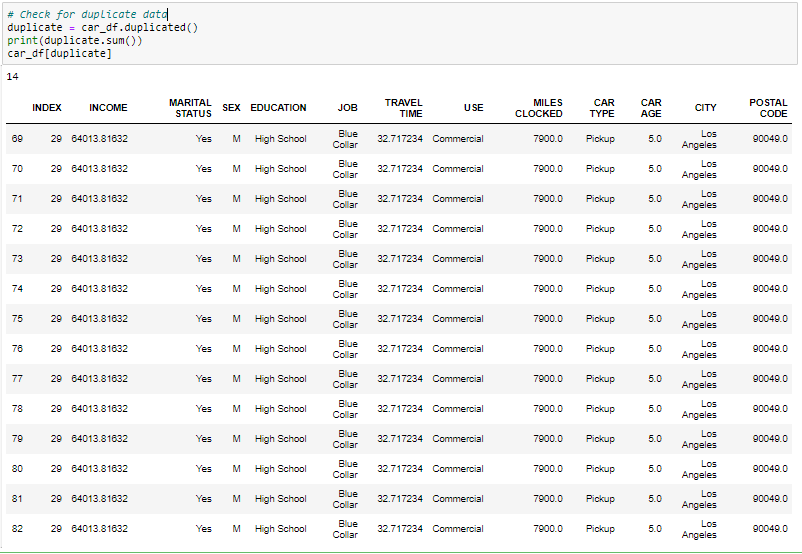The width and height of the screenshot is (802, 554).
Task: Click travel time 32.717234 in row 72
Action: (400, 229)
